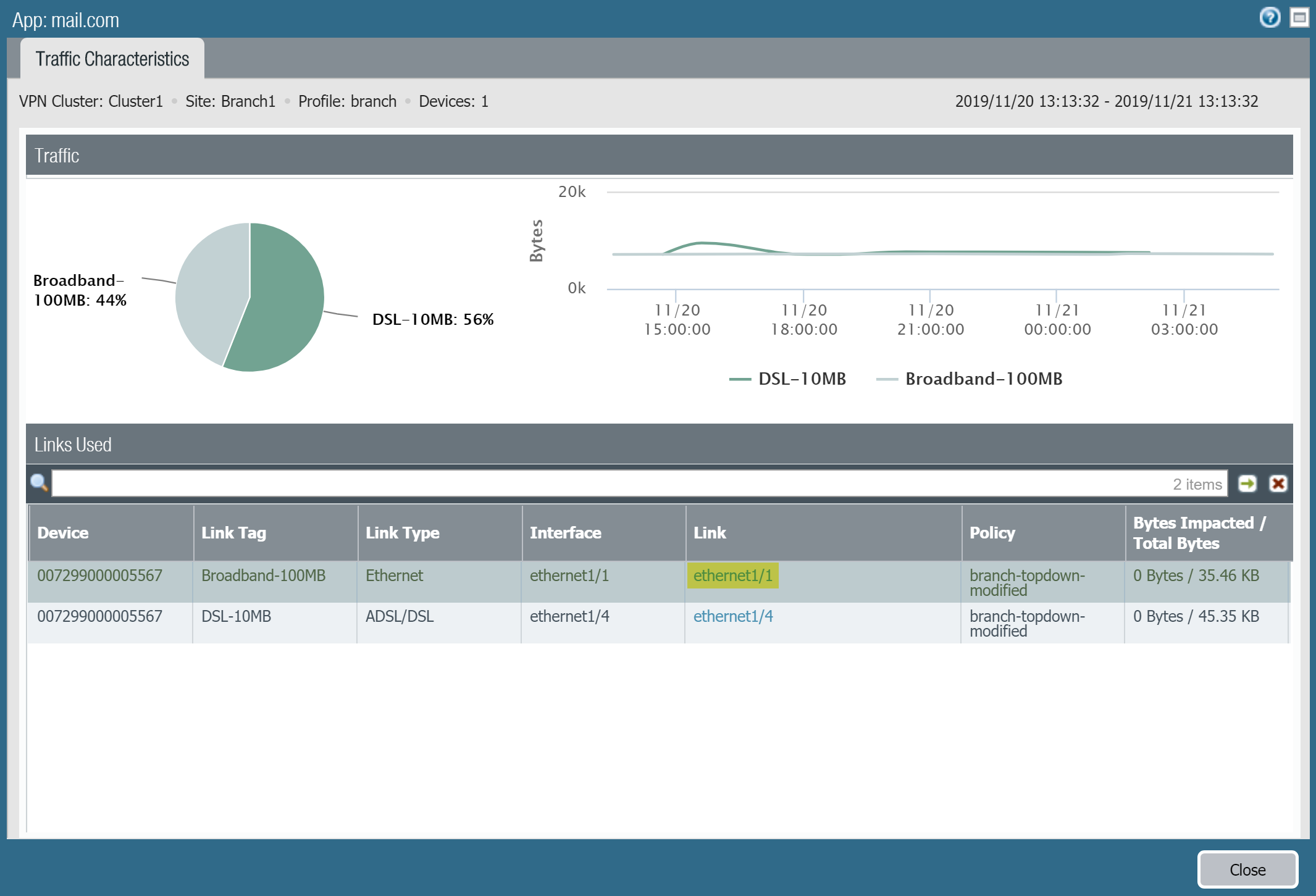The image size is (1316, 896).
Task: Click the Bytes Impacted / Total Bytes header
Action: click(1198, 533)
